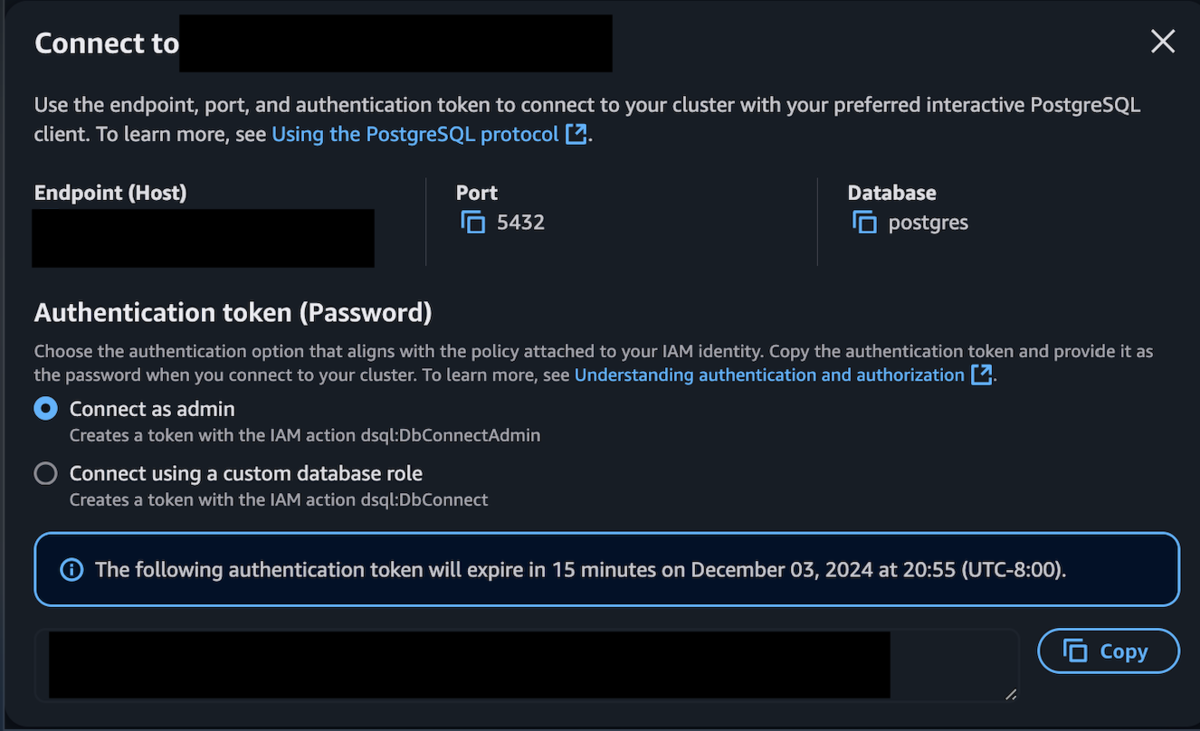Copy the database name using its copy icon
Viewport: 1200px width, 731px height.
864,222
